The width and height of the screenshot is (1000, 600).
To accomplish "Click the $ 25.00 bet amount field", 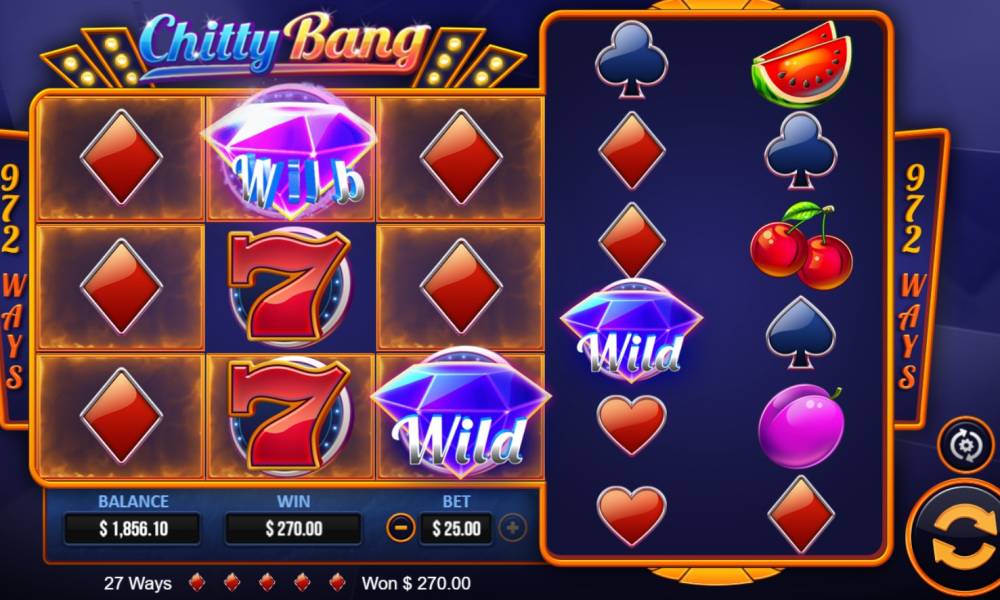I will click(456, 529).
